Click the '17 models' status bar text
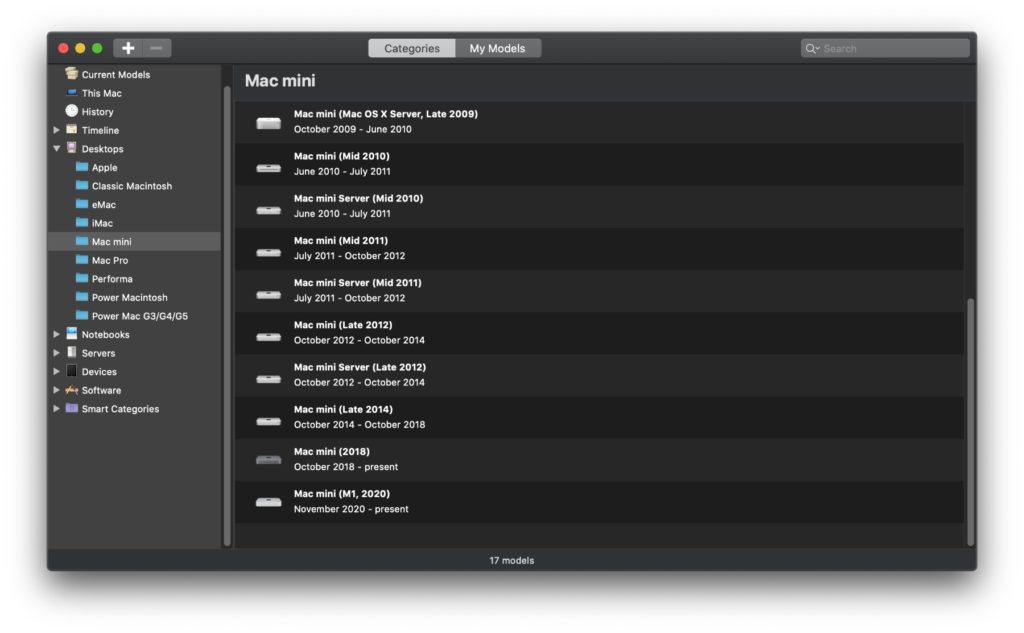The width and height of the screenshot is (1024, 633). [511, 560]
